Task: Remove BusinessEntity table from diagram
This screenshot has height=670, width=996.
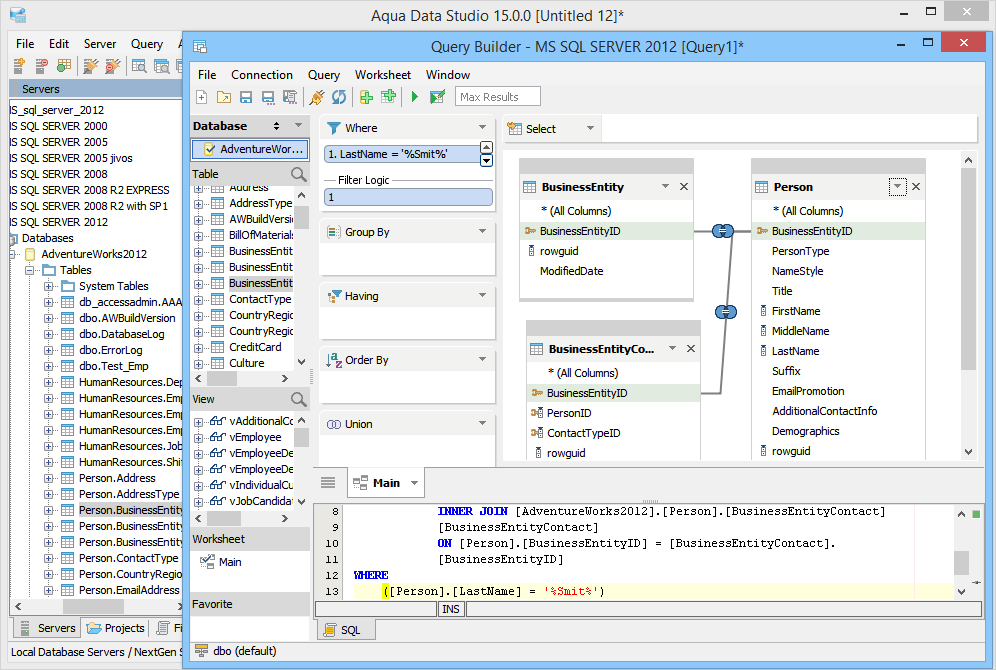Action: pyautogui.click(x=684, y=187)
